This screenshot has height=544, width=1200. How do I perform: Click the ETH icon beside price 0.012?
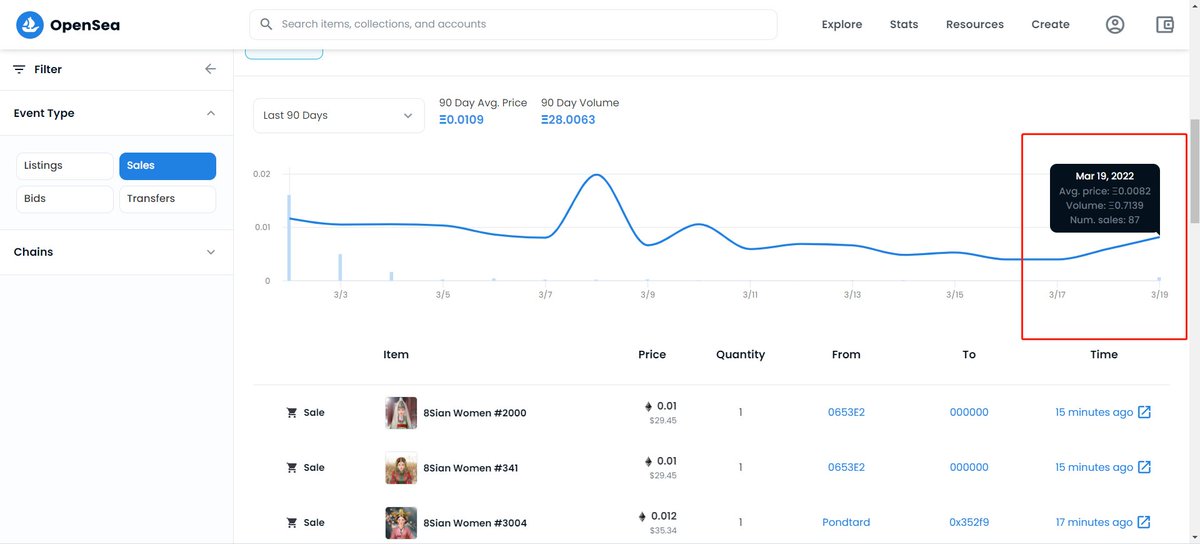642,517
